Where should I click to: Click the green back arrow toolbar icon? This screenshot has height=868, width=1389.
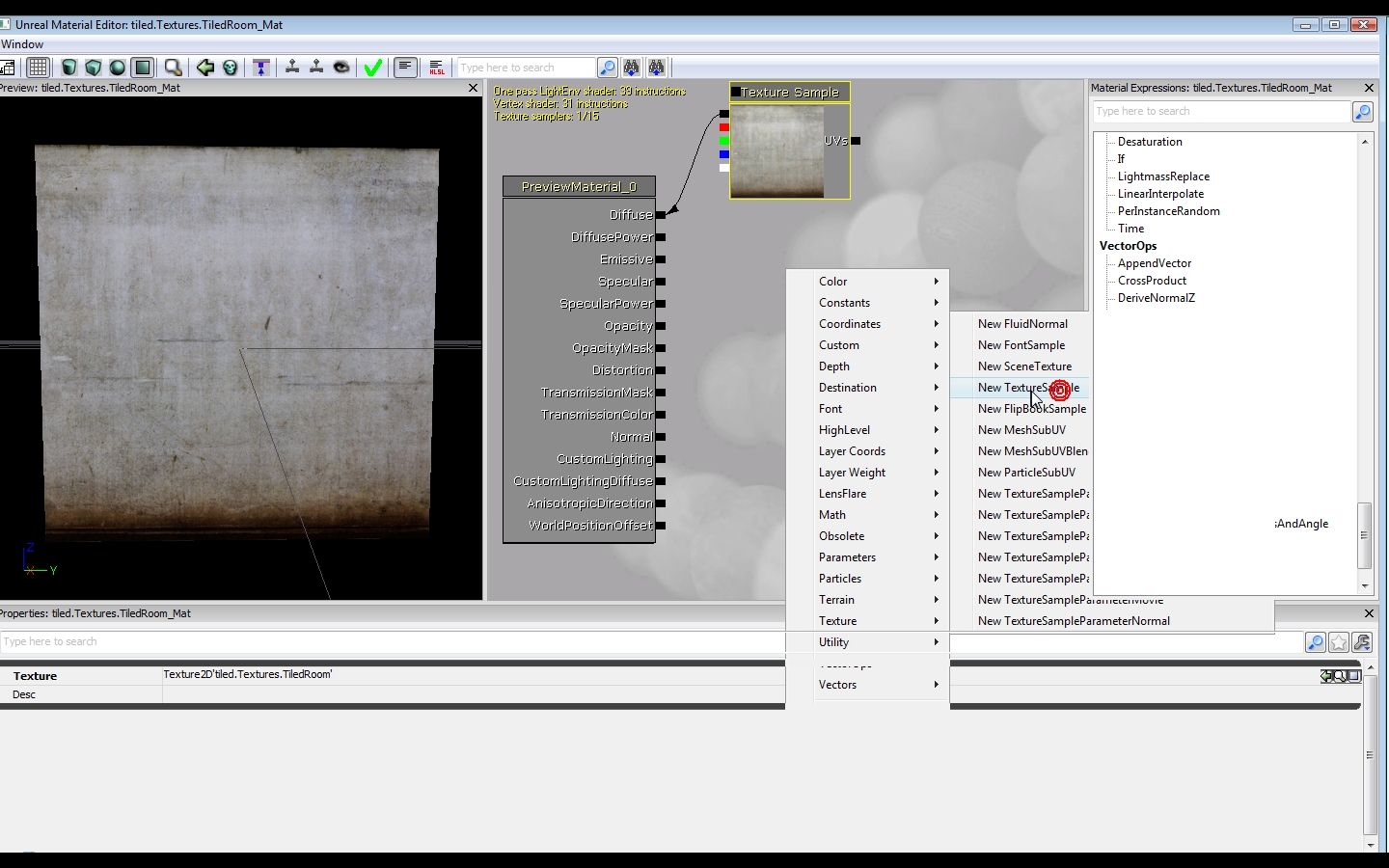tap(205, 68)
